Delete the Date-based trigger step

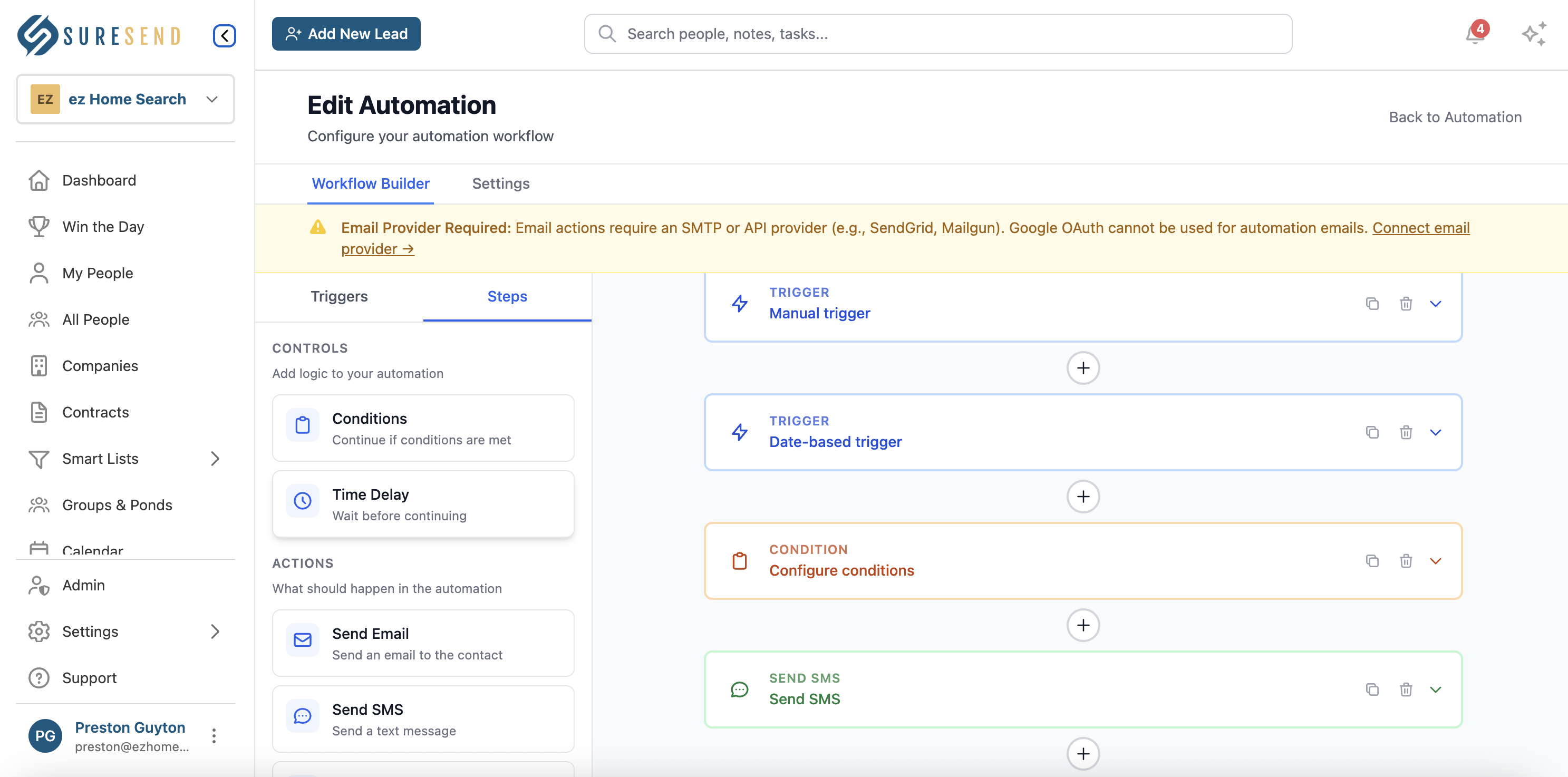[1406, 432]
